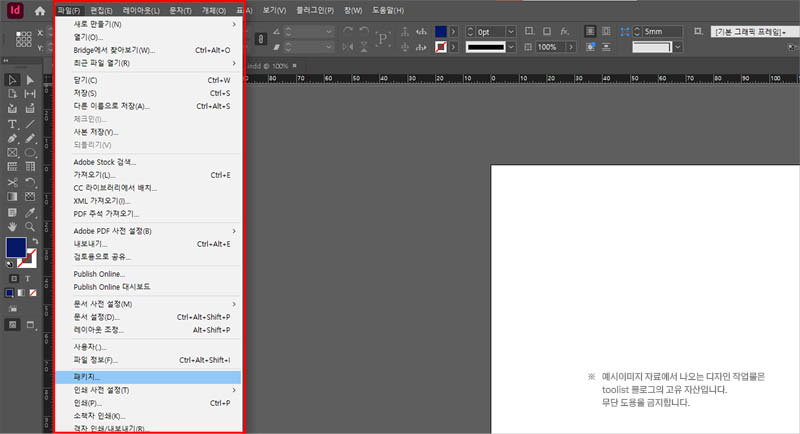
Task: Open the 도움말(H) menu
Action: pyautogui.click(x=388, y=10)
